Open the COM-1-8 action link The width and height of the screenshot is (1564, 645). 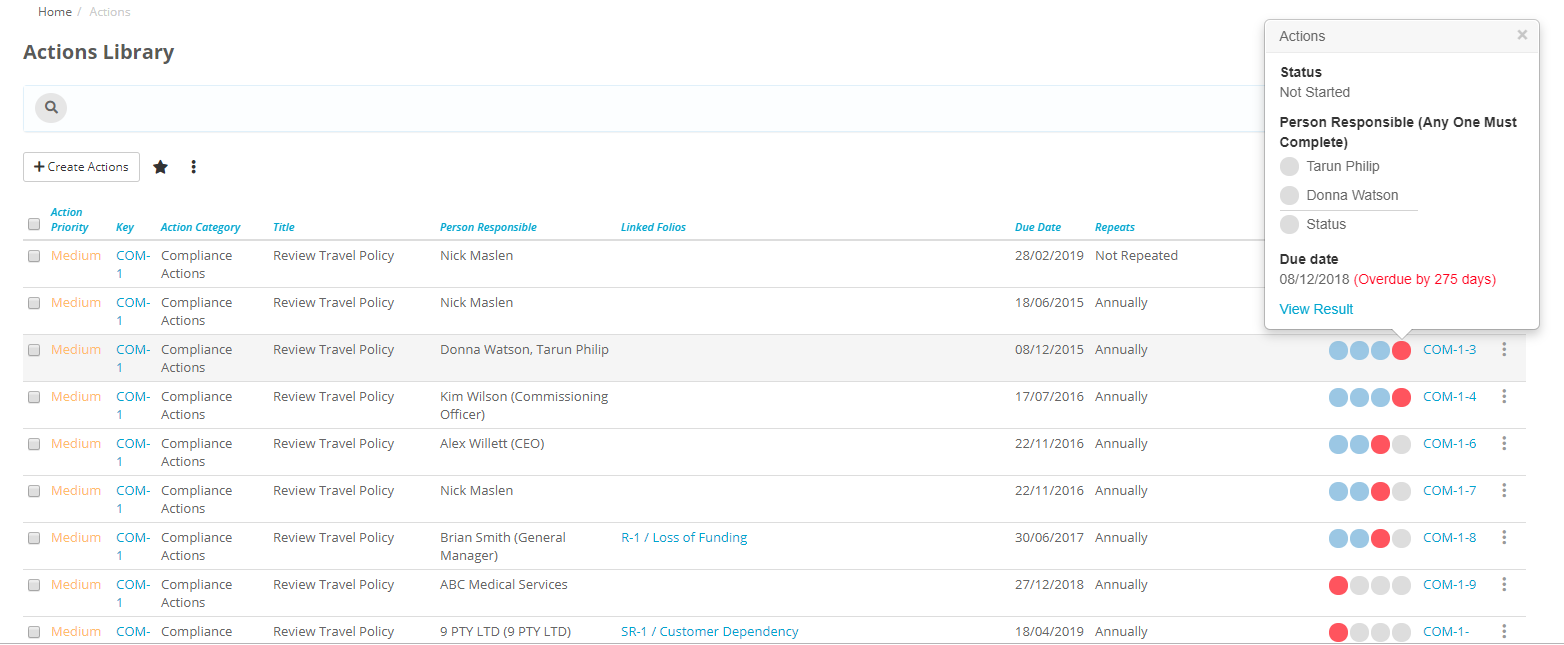click(1449, 537)
